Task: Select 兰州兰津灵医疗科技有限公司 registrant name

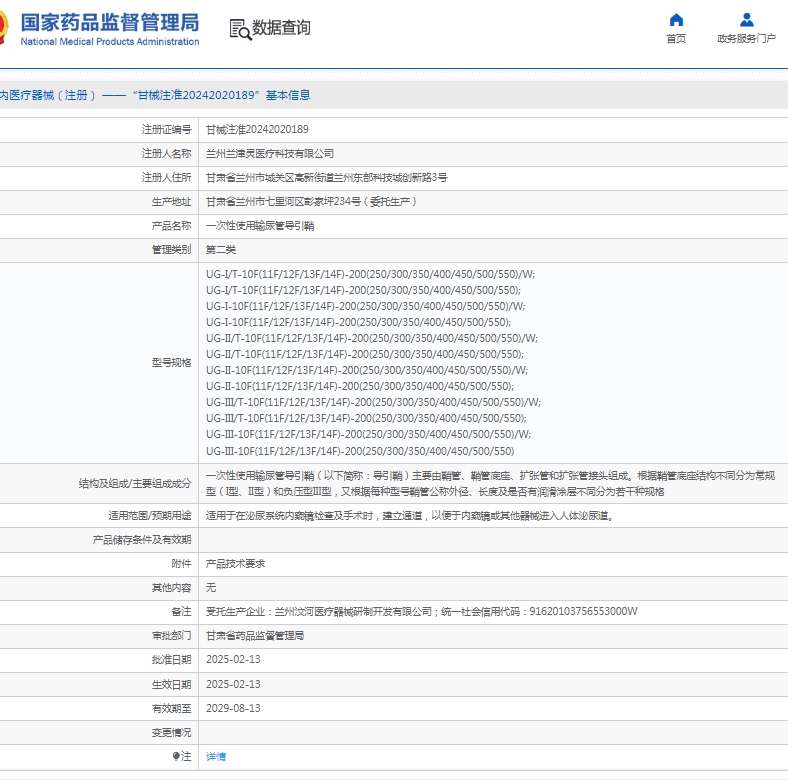Action: pyautogui.click(x=270, y=154)
